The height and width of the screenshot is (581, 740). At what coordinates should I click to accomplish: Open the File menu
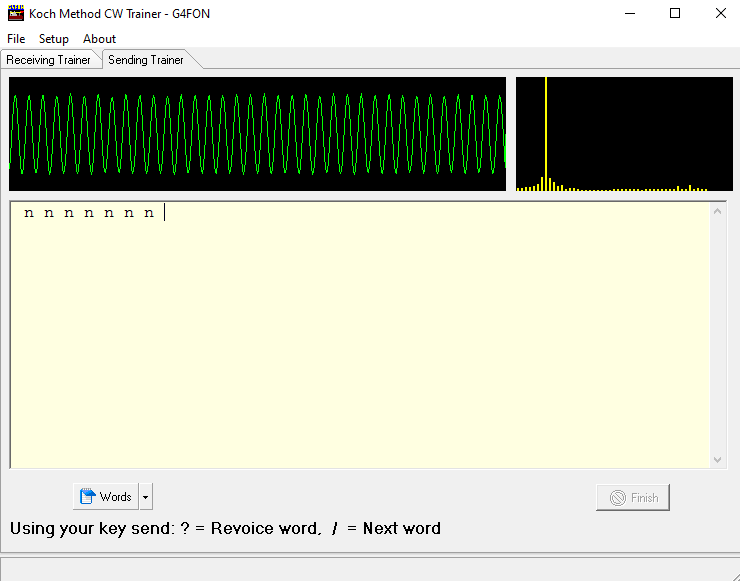point(16,39)
